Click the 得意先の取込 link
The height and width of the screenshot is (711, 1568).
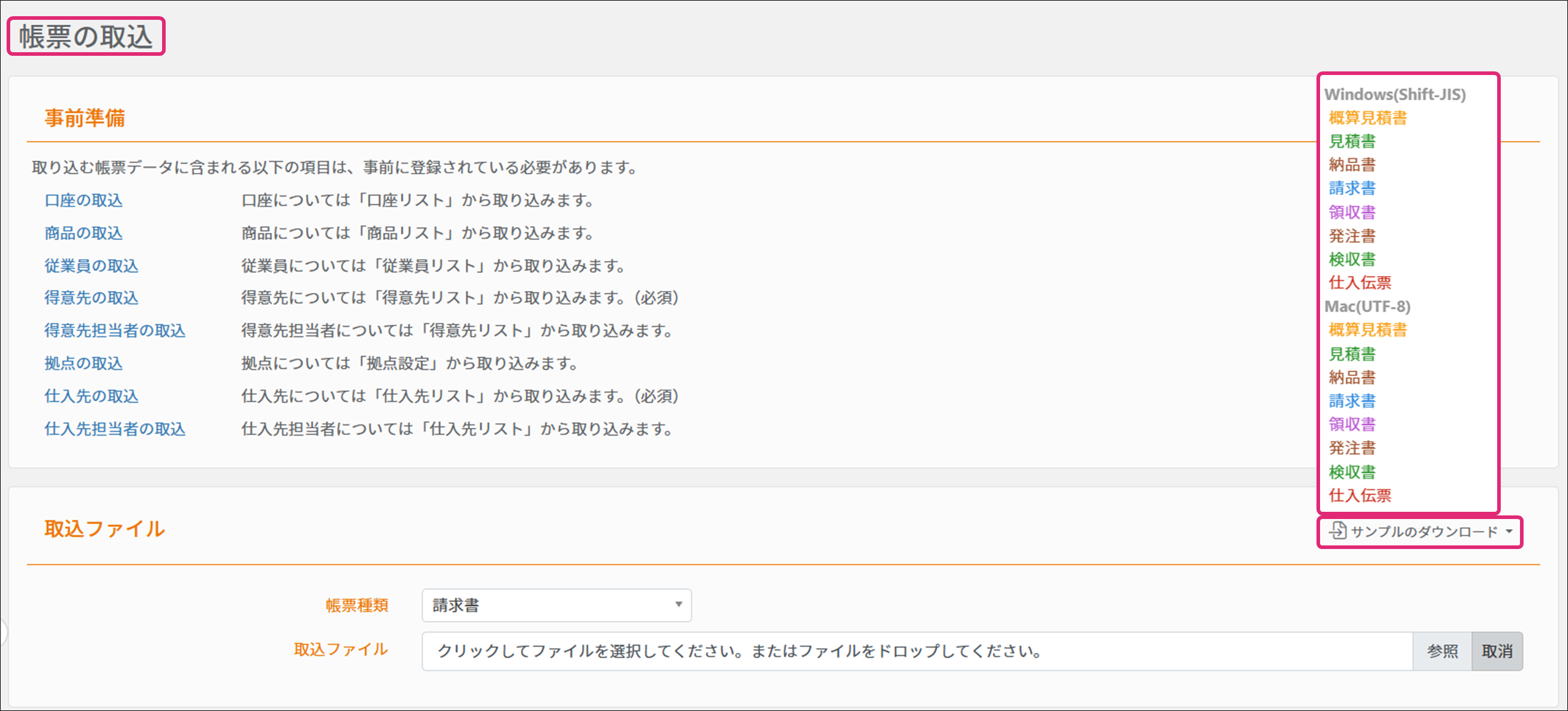[x=91, y=298]
